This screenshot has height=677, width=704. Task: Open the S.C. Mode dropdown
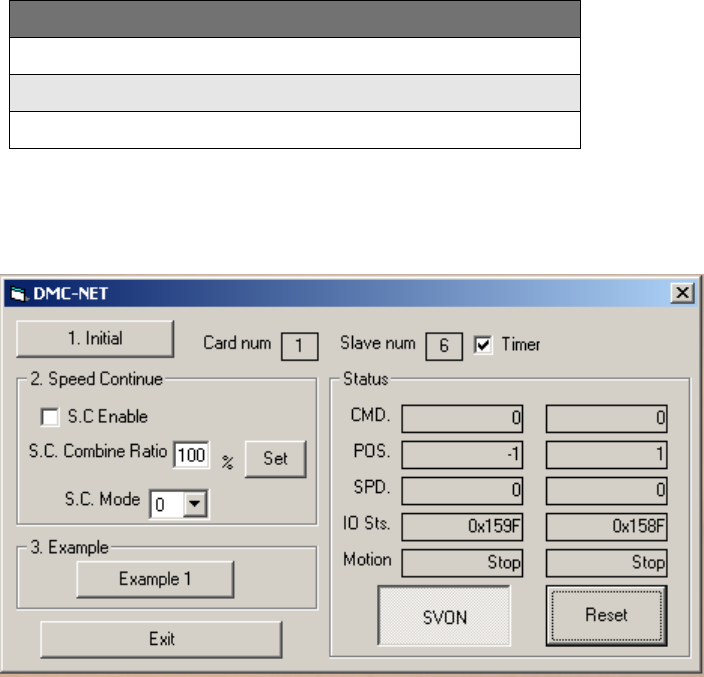pyautogui.click(x=196, y=505)
